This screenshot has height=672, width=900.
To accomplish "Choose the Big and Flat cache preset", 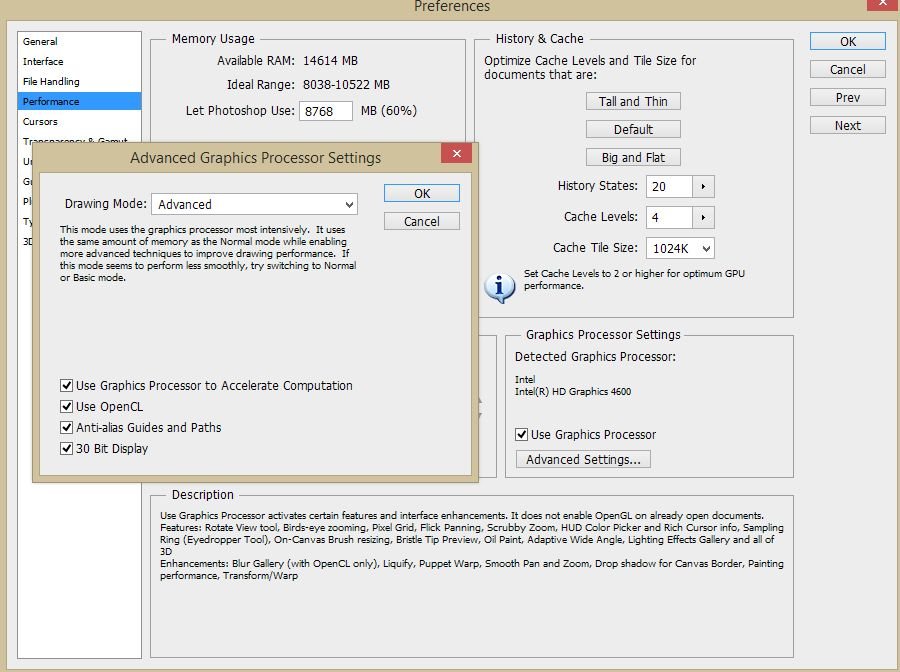I will pos(633,157).
